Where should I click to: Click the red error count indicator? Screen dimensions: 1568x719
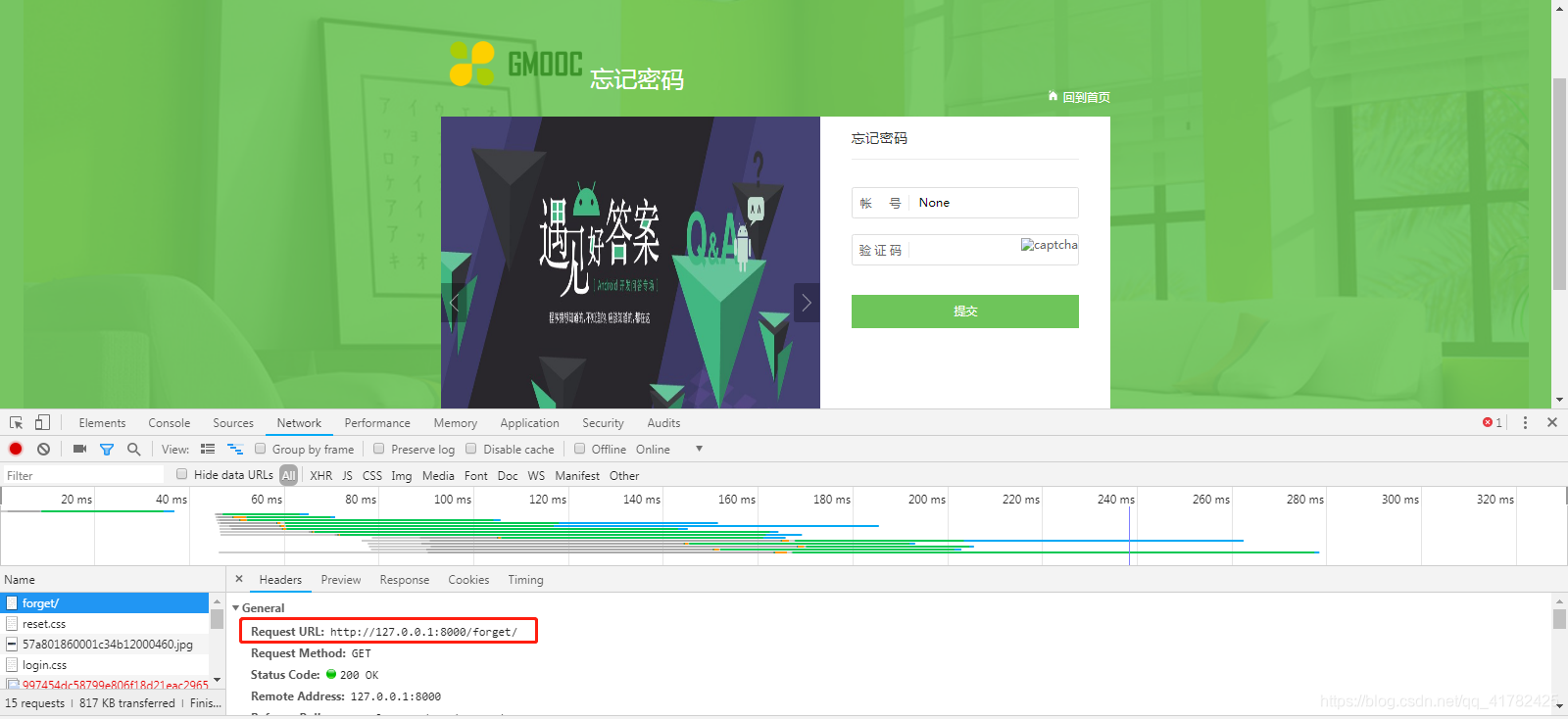(1493, 423)
